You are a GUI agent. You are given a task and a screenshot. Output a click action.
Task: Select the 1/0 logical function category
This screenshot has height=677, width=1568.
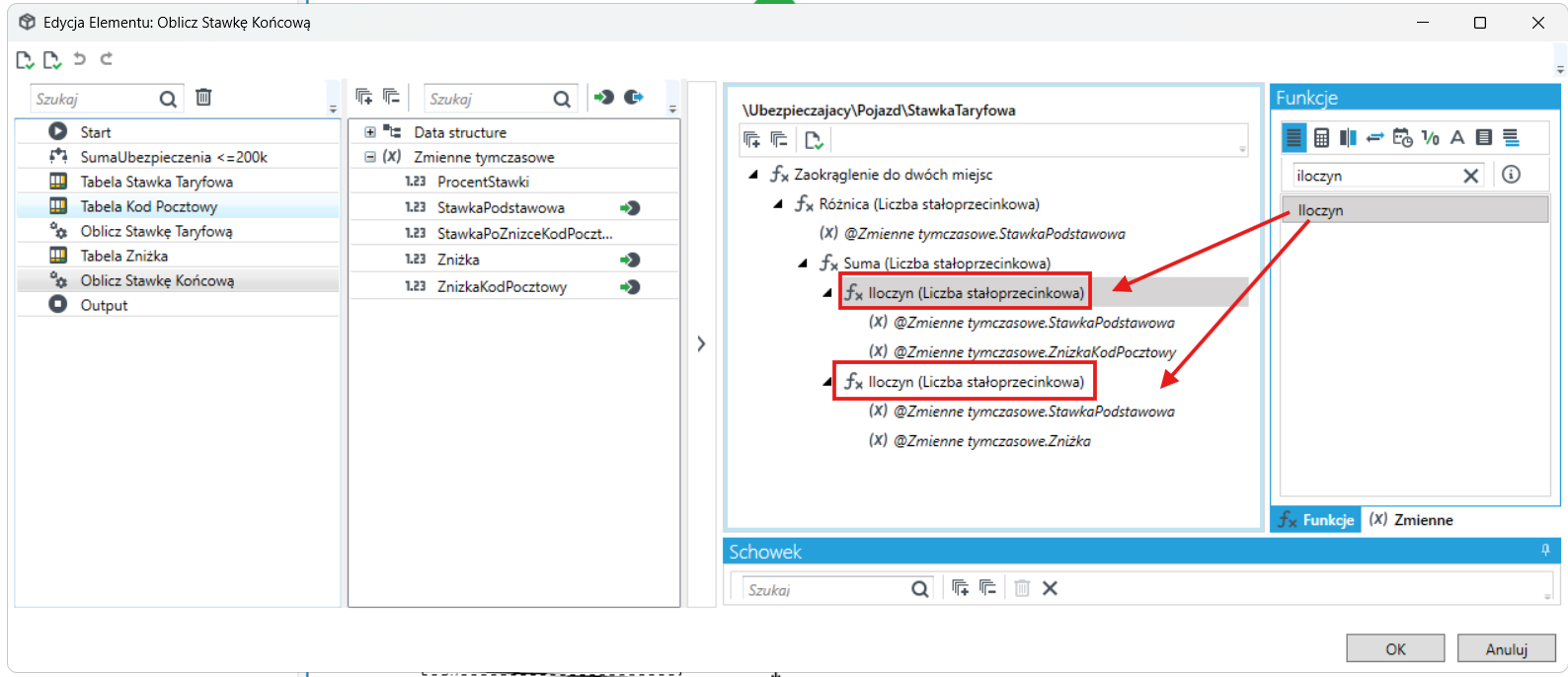(1430, 138)
